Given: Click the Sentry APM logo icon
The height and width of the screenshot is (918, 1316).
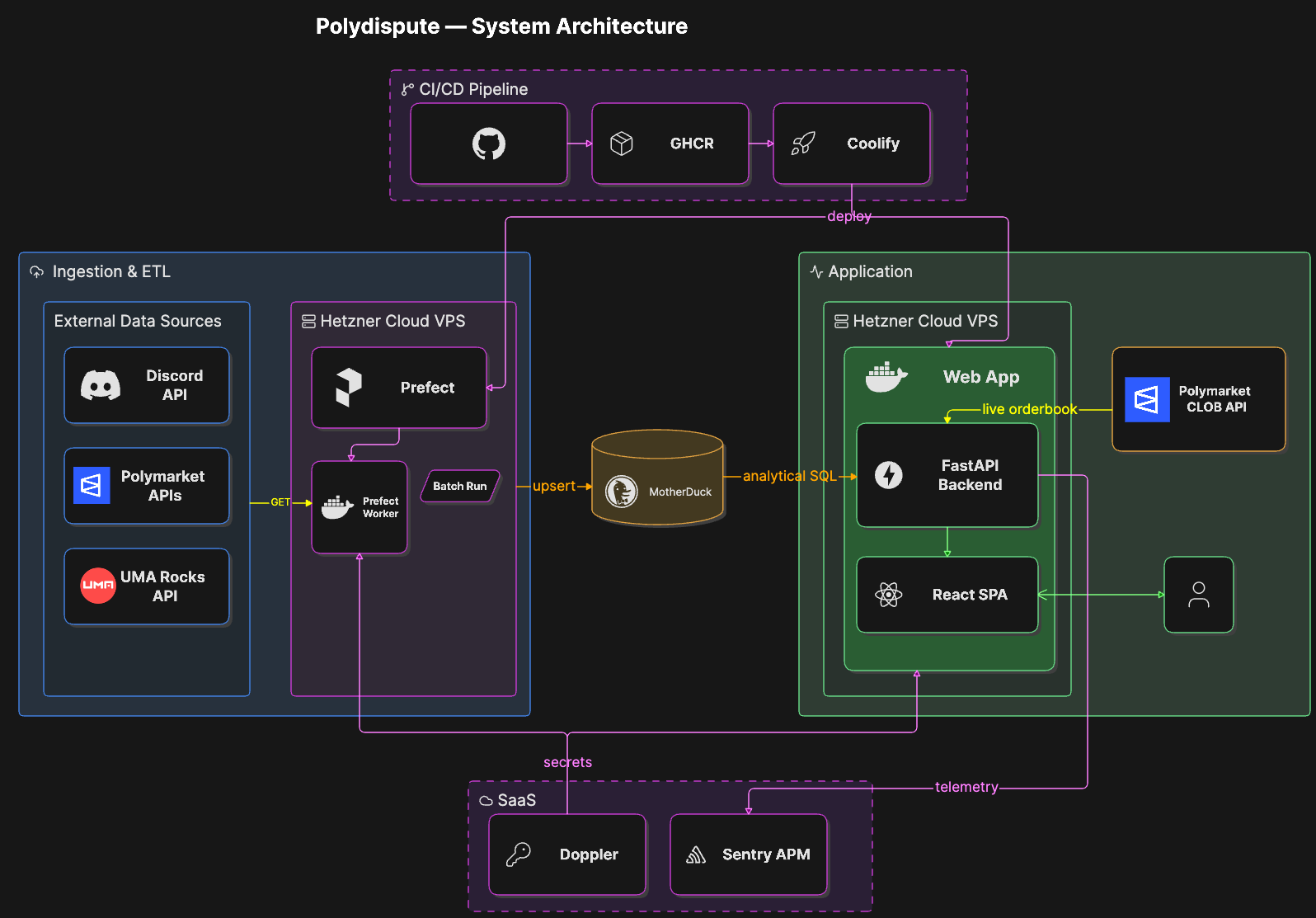Looking at the screenshot, I should tap(696, 854).
